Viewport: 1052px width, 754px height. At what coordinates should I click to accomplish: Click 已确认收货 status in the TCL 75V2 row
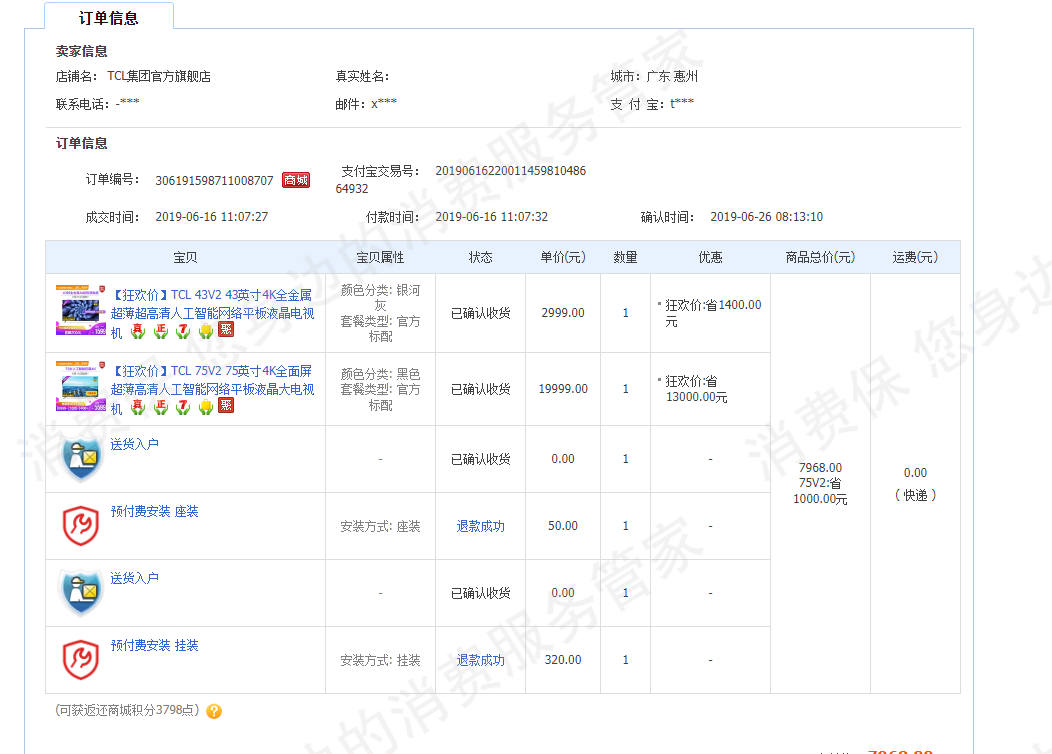480,389
